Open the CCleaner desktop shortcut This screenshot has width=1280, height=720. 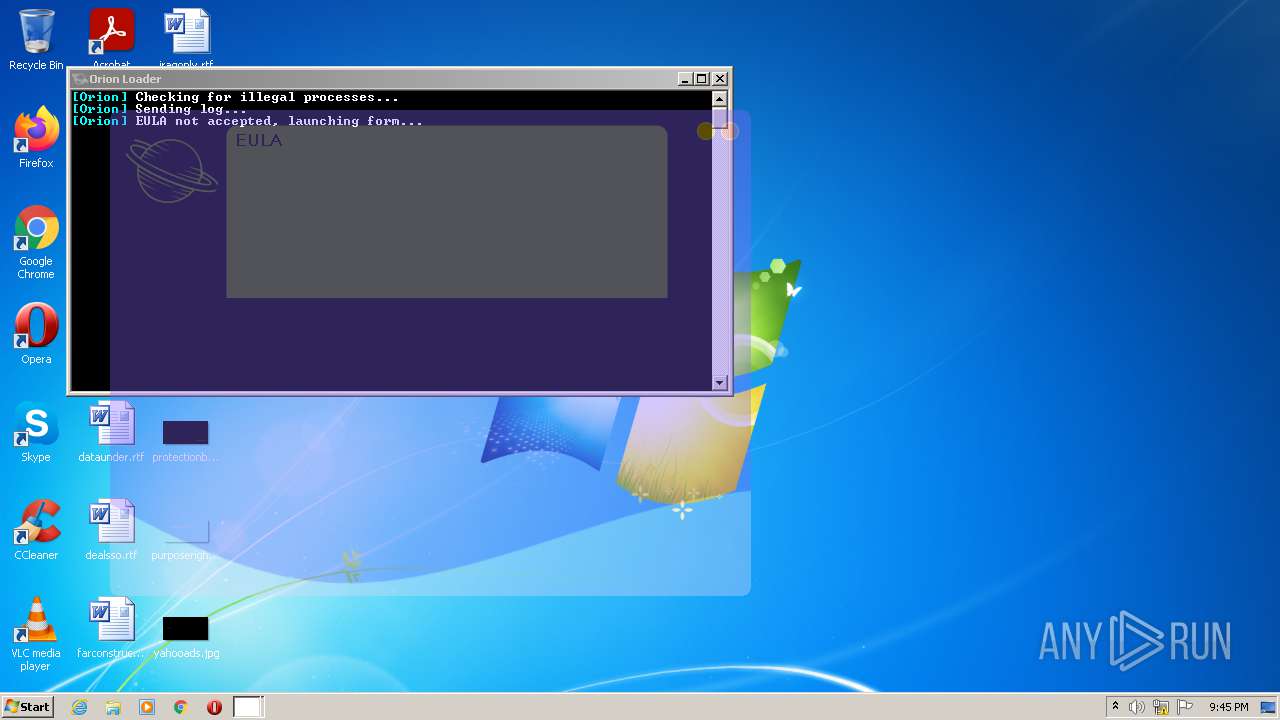tap(36, 530)
